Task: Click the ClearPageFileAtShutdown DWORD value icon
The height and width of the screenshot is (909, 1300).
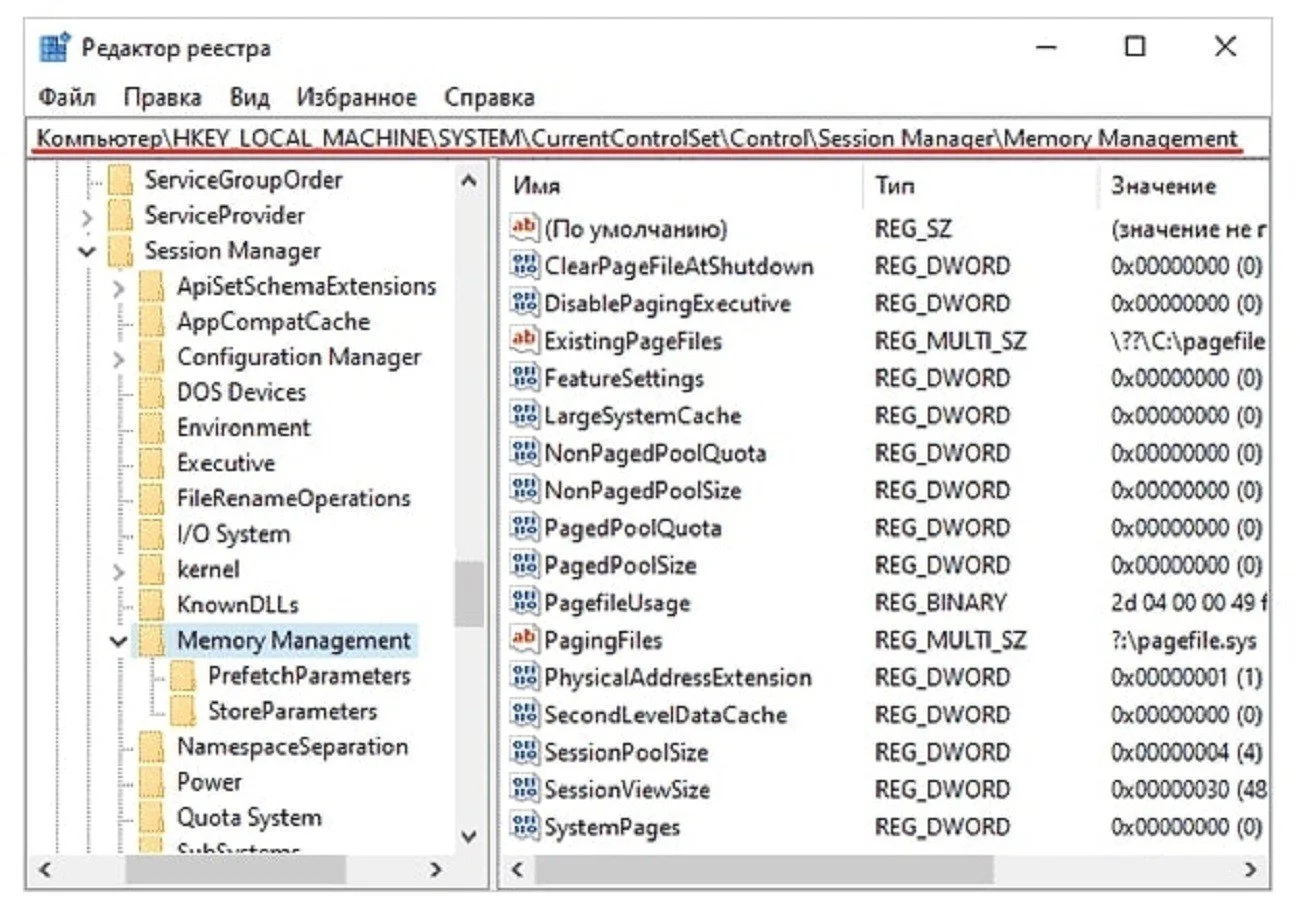Action: coord(524,266)
